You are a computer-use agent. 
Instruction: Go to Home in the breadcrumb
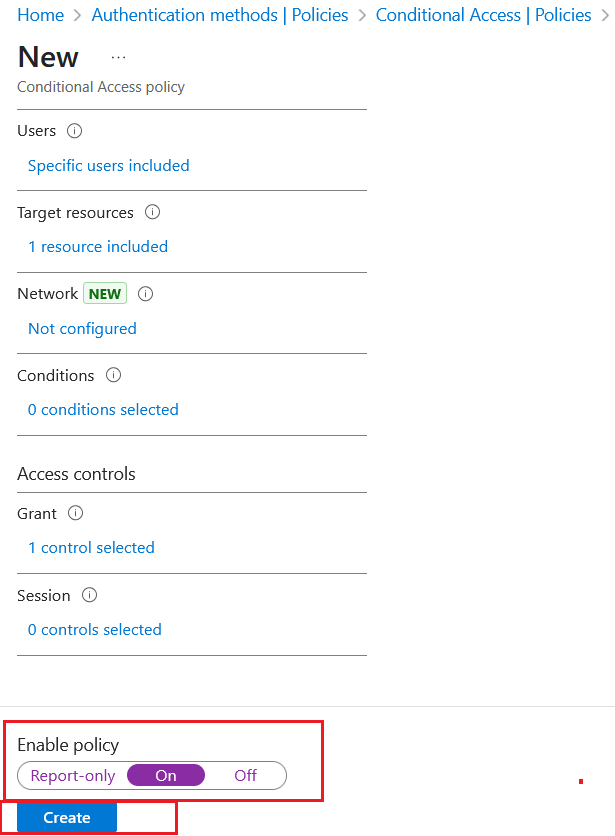(x=41, y=15)
